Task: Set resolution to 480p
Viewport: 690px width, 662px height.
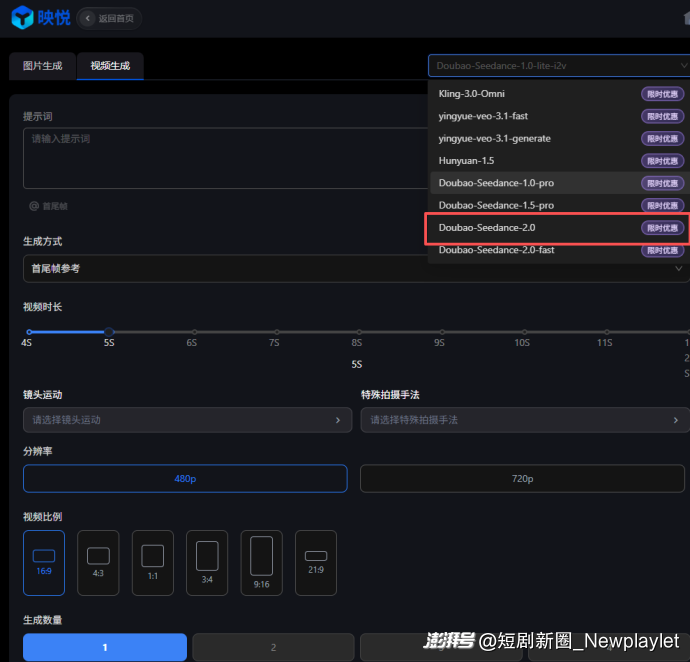Action: click(185, 479)
